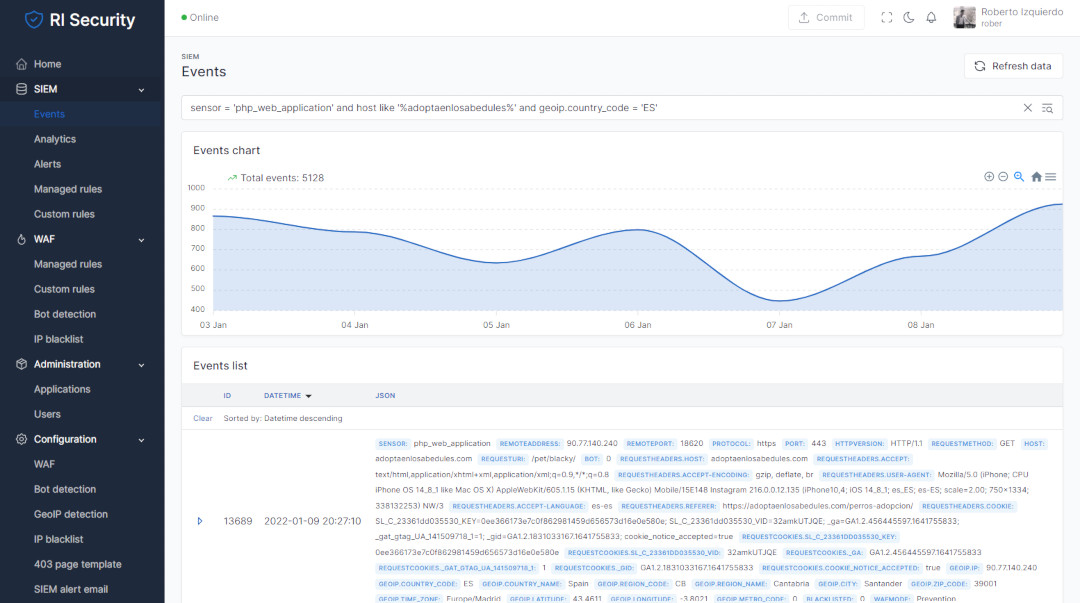The height and width of the screenshot is (603, 1080).
Task: Click the Refresh data button
Action: (1013, 66)
